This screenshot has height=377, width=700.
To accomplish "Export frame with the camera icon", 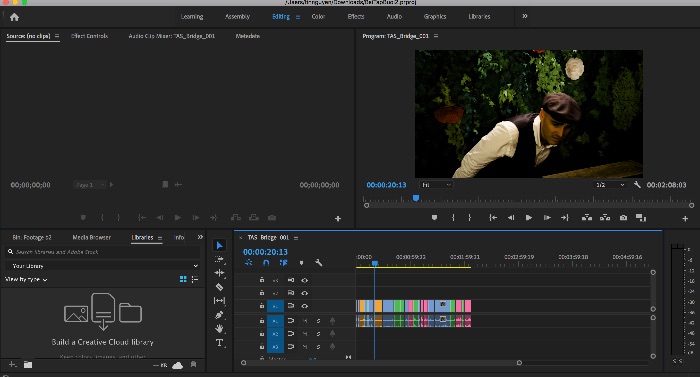I will pyautogui.click(x=623, y=218).
